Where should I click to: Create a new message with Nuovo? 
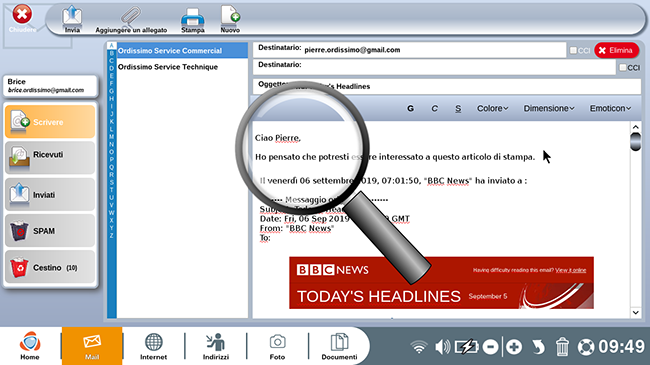pos(230,20)
